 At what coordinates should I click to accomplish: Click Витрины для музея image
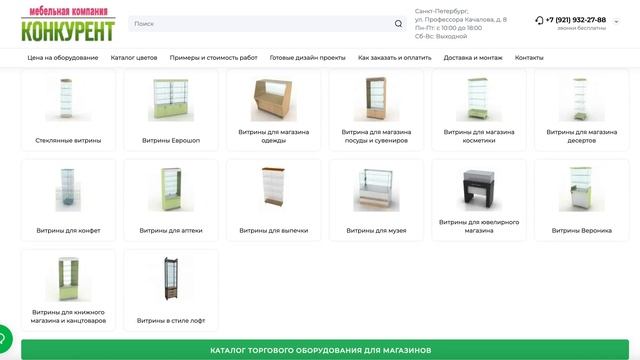pyautogui.click(x=376, y=189)
